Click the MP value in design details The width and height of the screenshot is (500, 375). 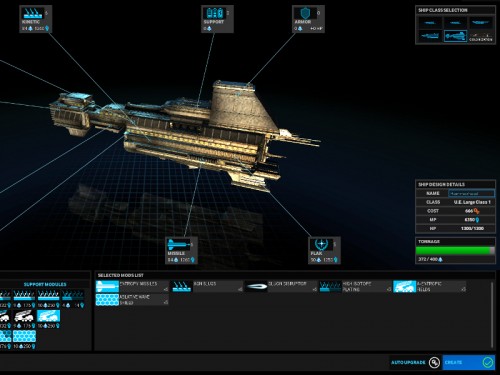coord(472,220)
